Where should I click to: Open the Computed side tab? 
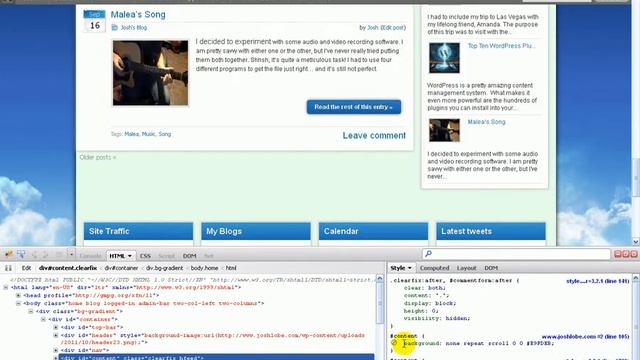point(434,268)
